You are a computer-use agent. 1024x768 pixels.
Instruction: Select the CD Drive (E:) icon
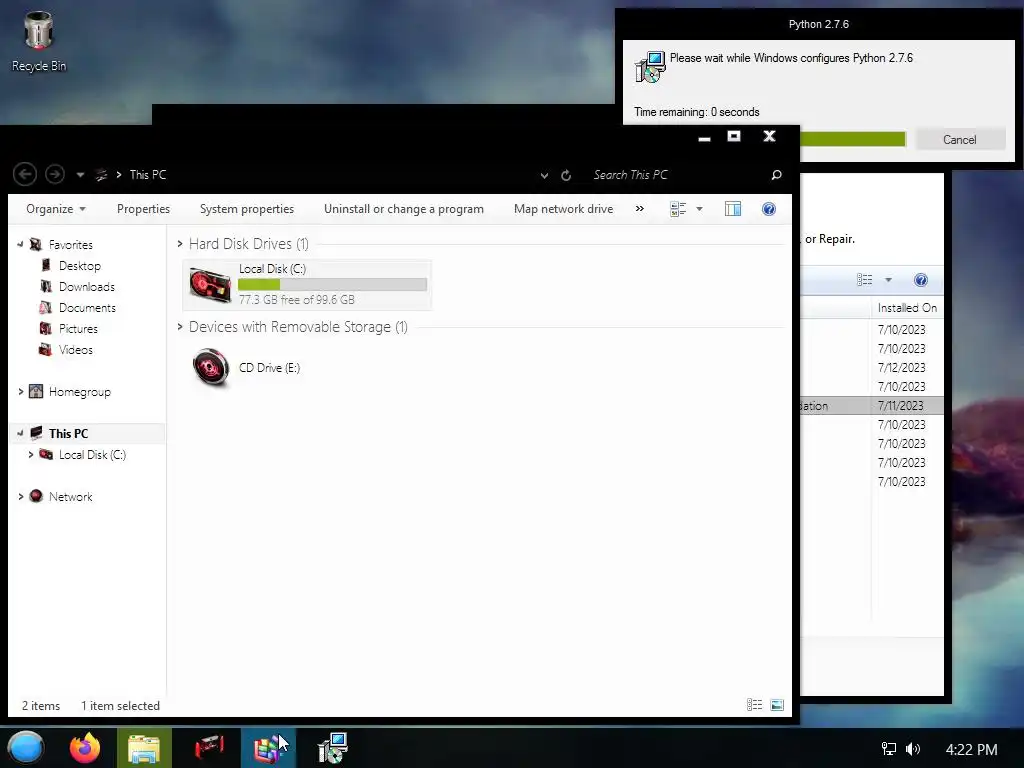[x=210, y=368]
